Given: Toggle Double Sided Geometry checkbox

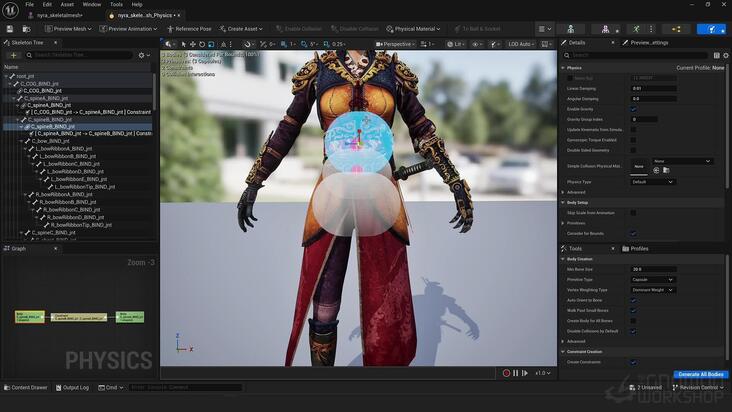Looking at the screenshot, I should [633, 150].
